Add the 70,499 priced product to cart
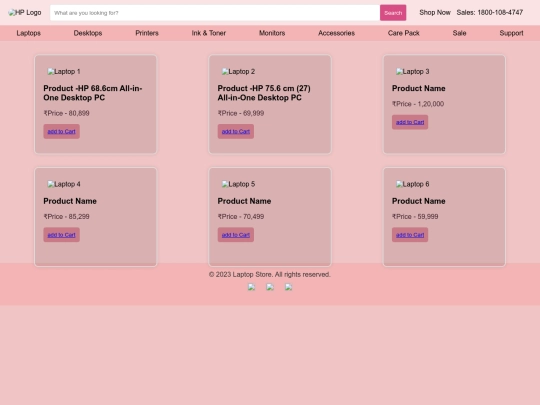The height and width of the screenshot is (405, 540). pyautogui.click(x=236, y=235)
